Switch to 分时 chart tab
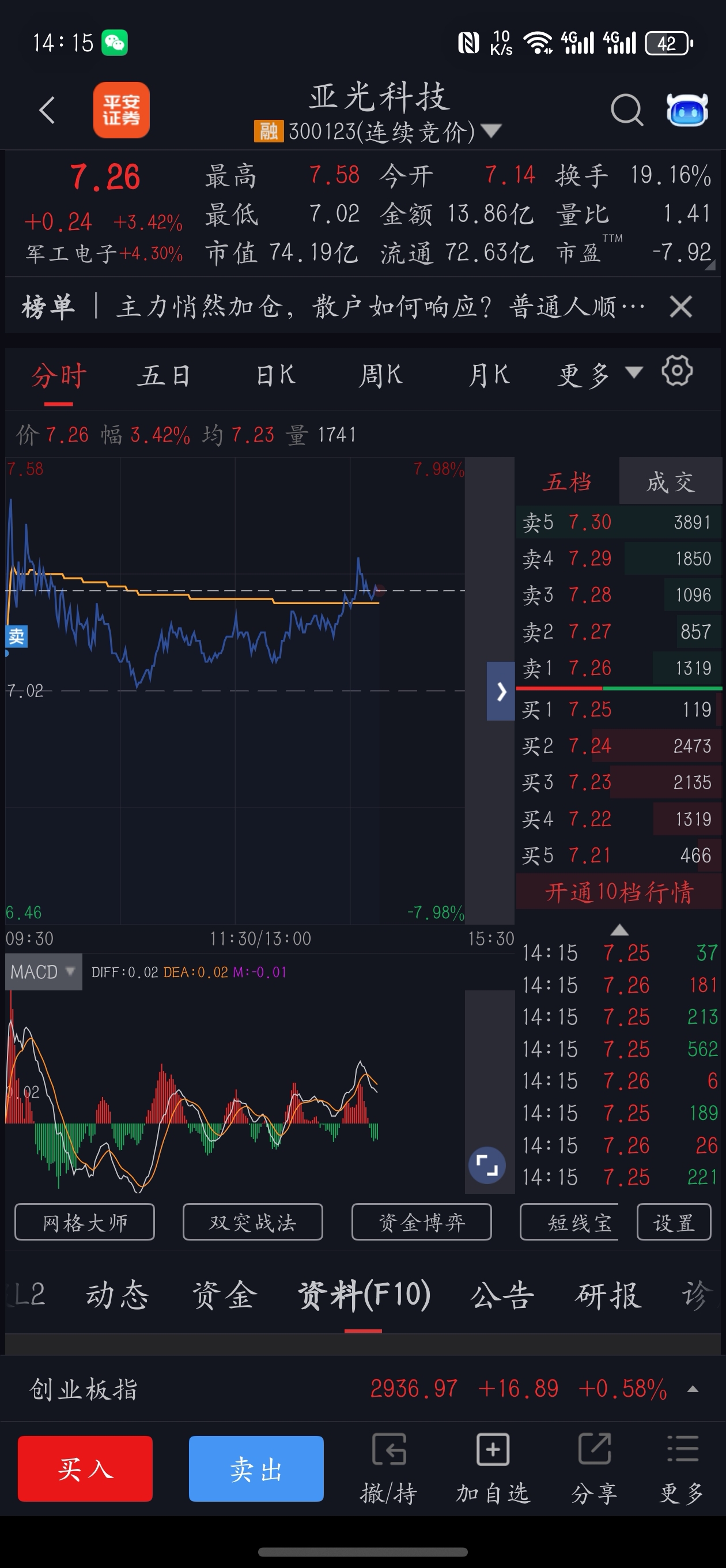Screen dimensions: 726x1568 [59, 375]
